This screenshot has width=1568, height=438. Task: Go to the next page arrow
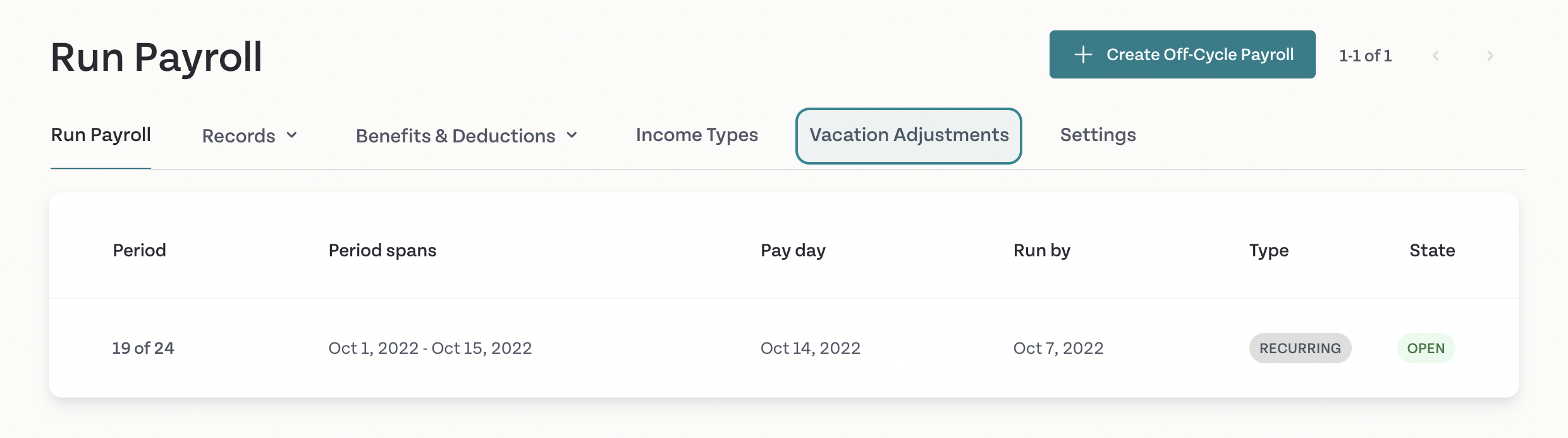pos(1490,56)
